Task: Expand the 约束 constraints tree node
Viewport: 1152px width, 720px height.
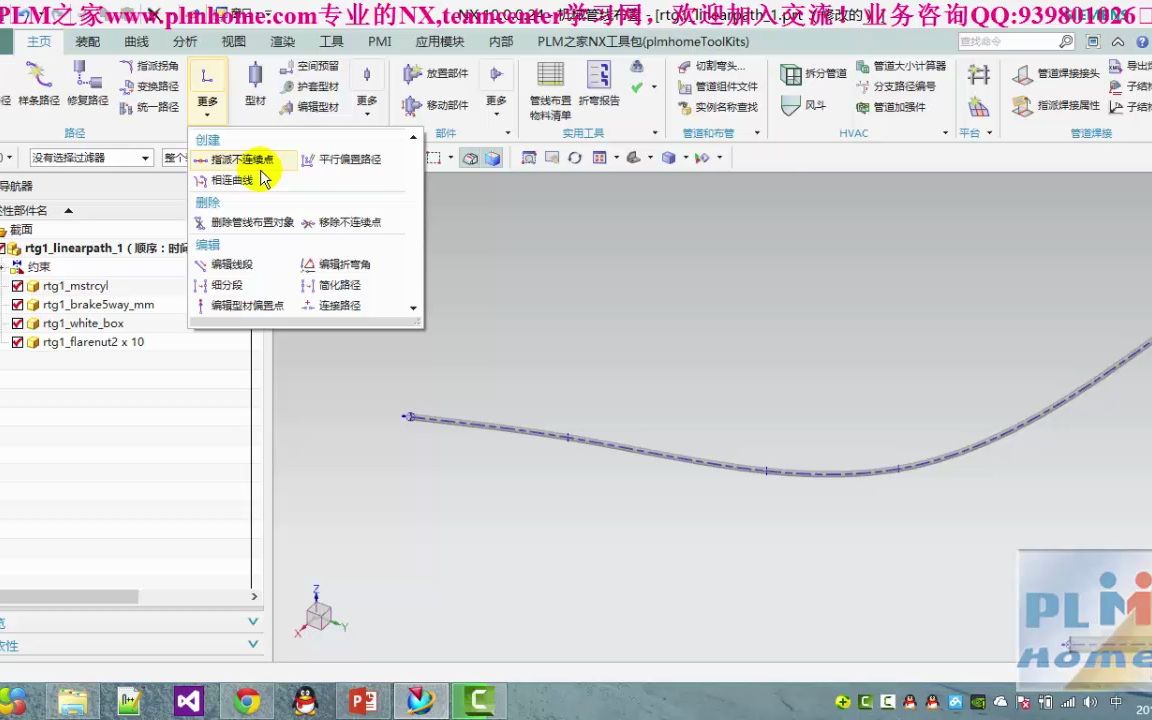Action: tap(2, 267)
